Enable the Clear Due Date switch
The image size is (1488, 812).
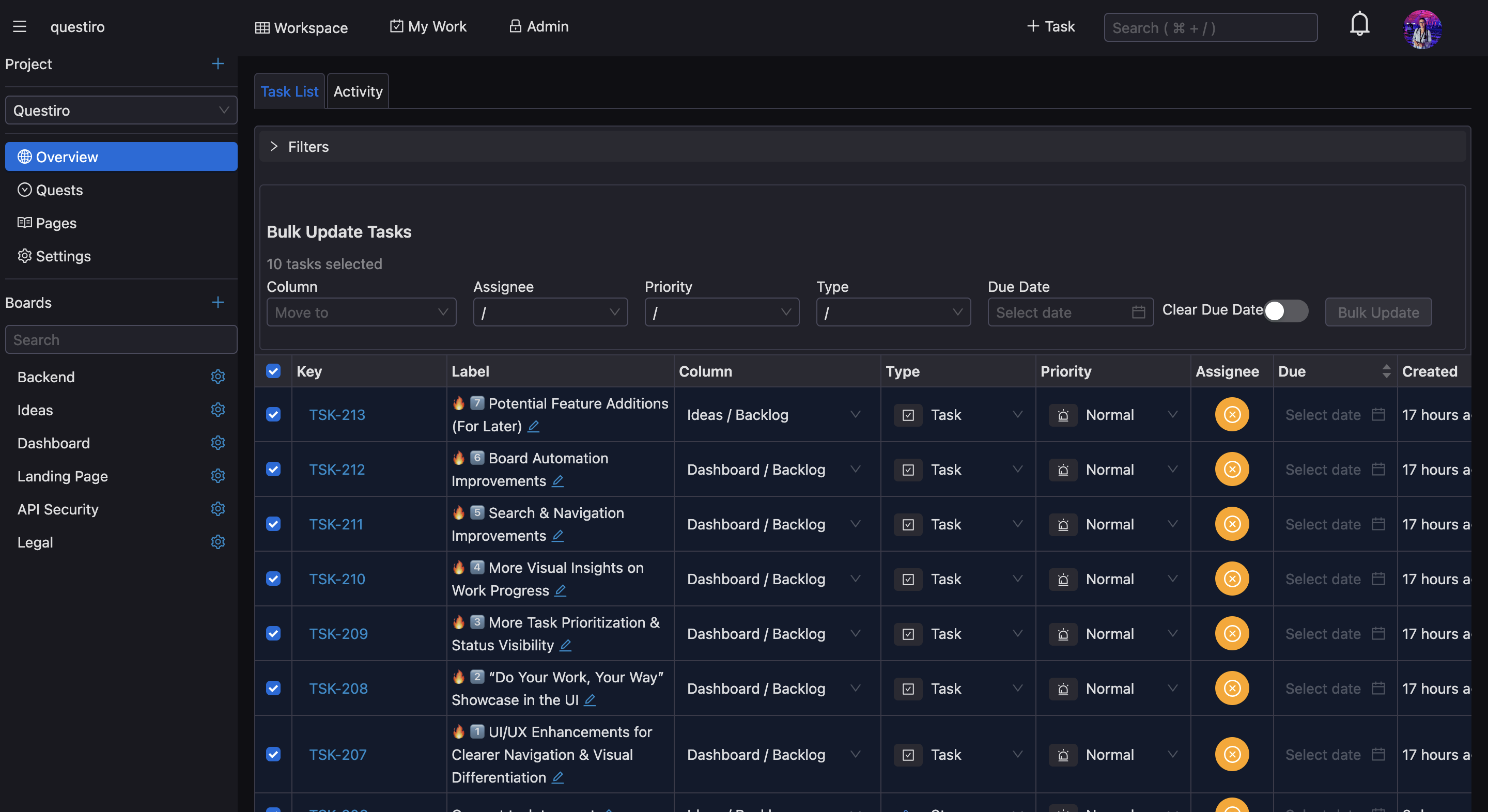tap(1286, 311)
